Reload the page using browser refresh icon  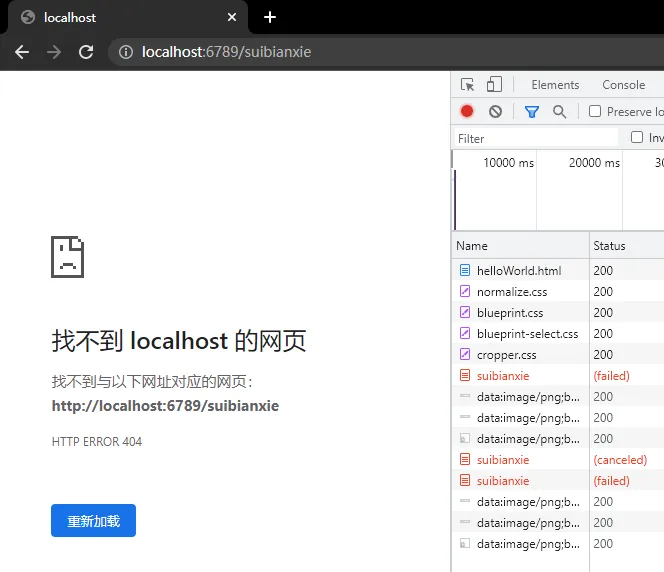click(86, 52)
